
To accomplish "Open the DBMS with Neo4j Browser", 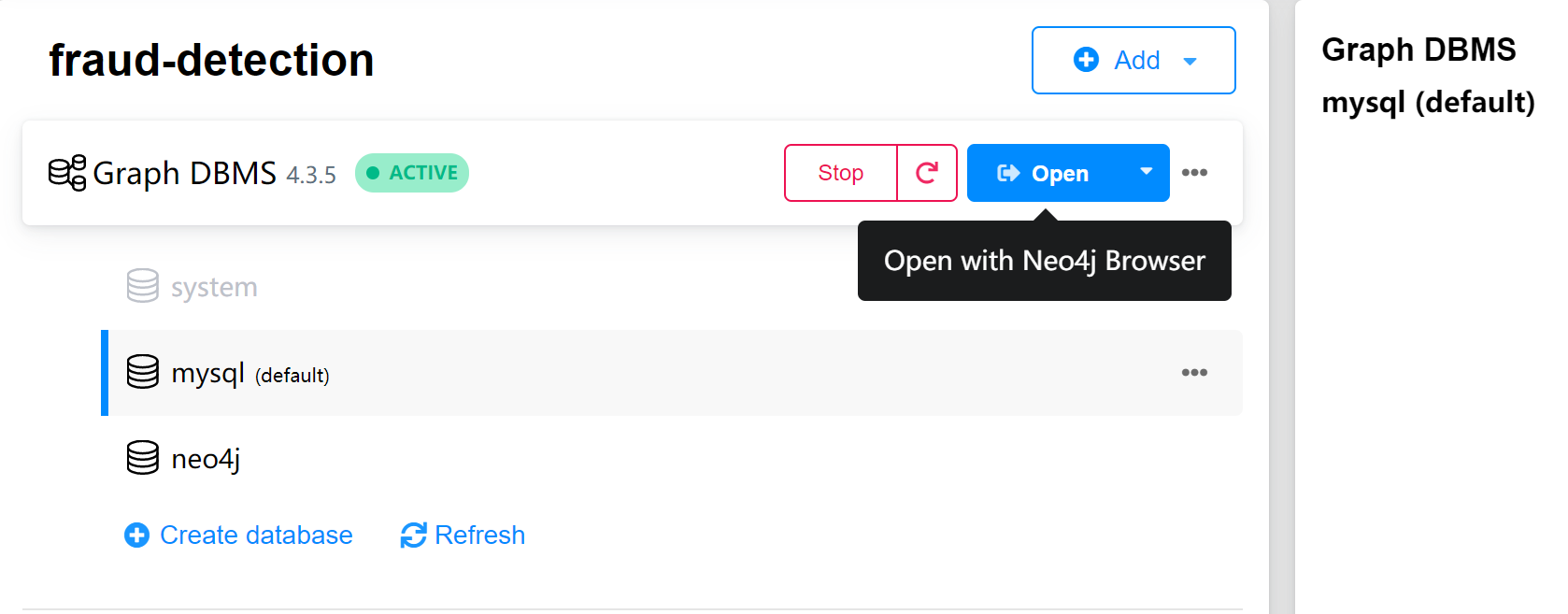I will [1047, 173].
